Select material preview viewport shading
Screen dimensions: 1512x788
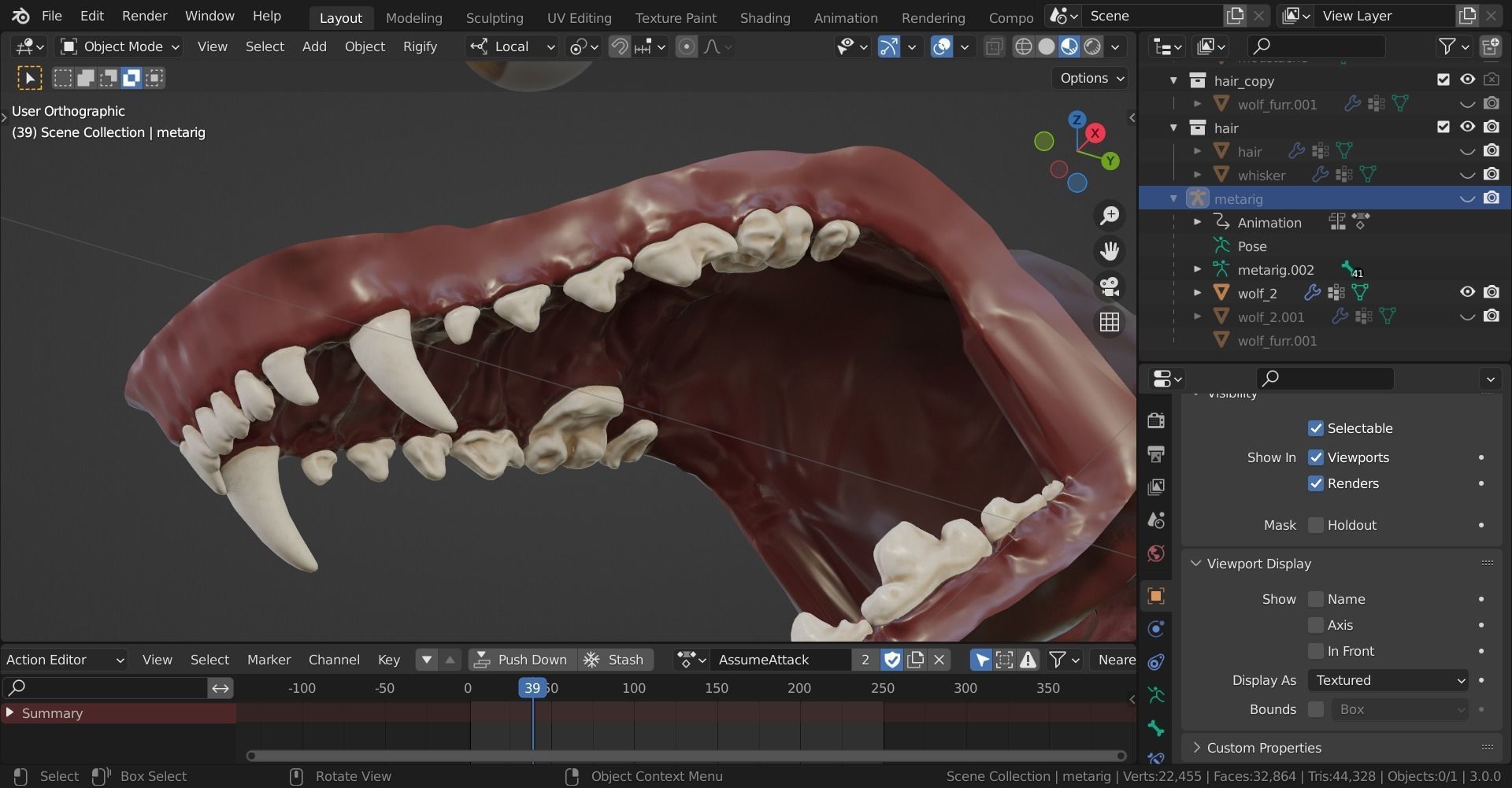pos(1069,47)
